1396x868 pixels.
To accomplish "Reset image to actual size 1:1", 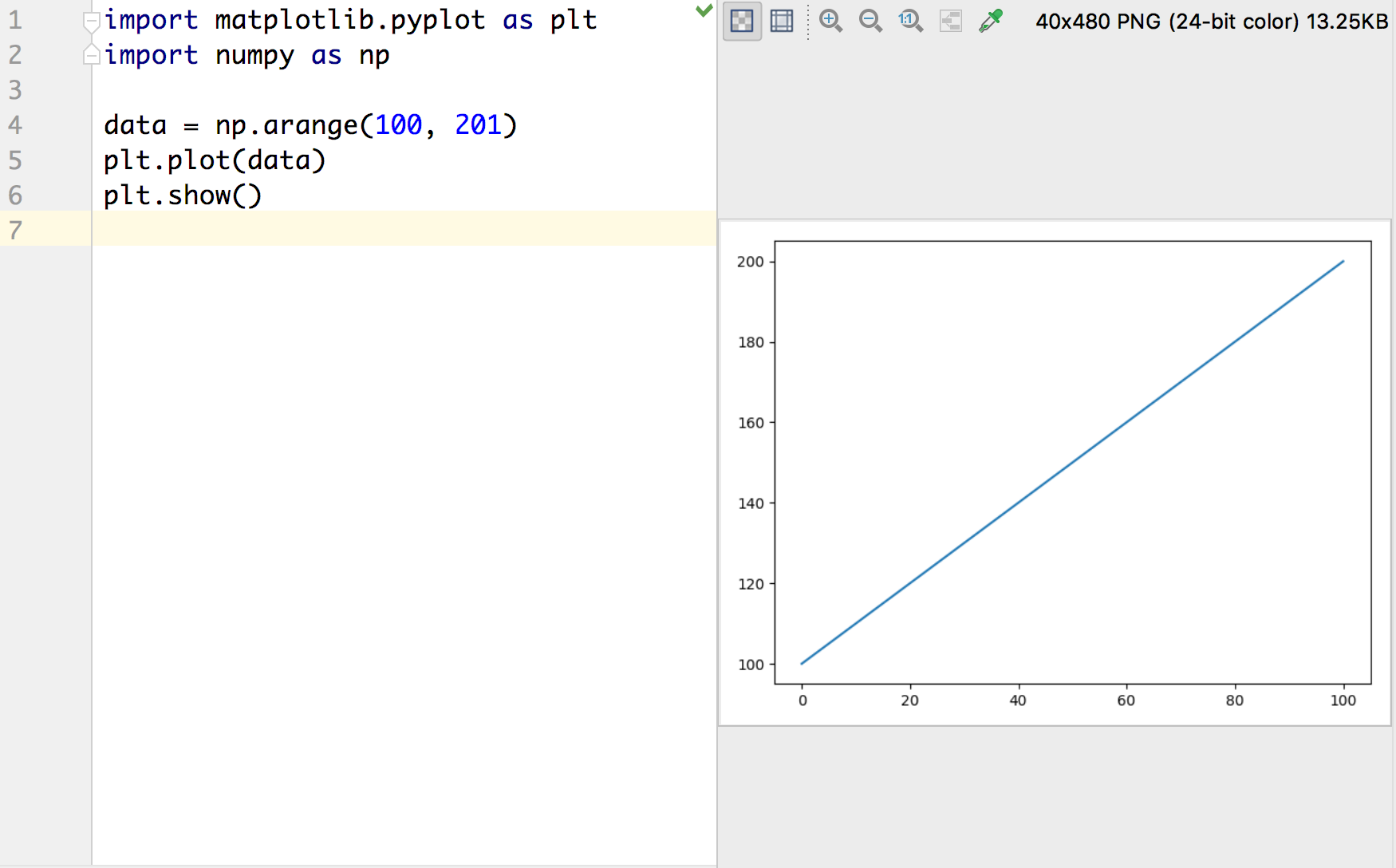I will (x=910, y=22).
